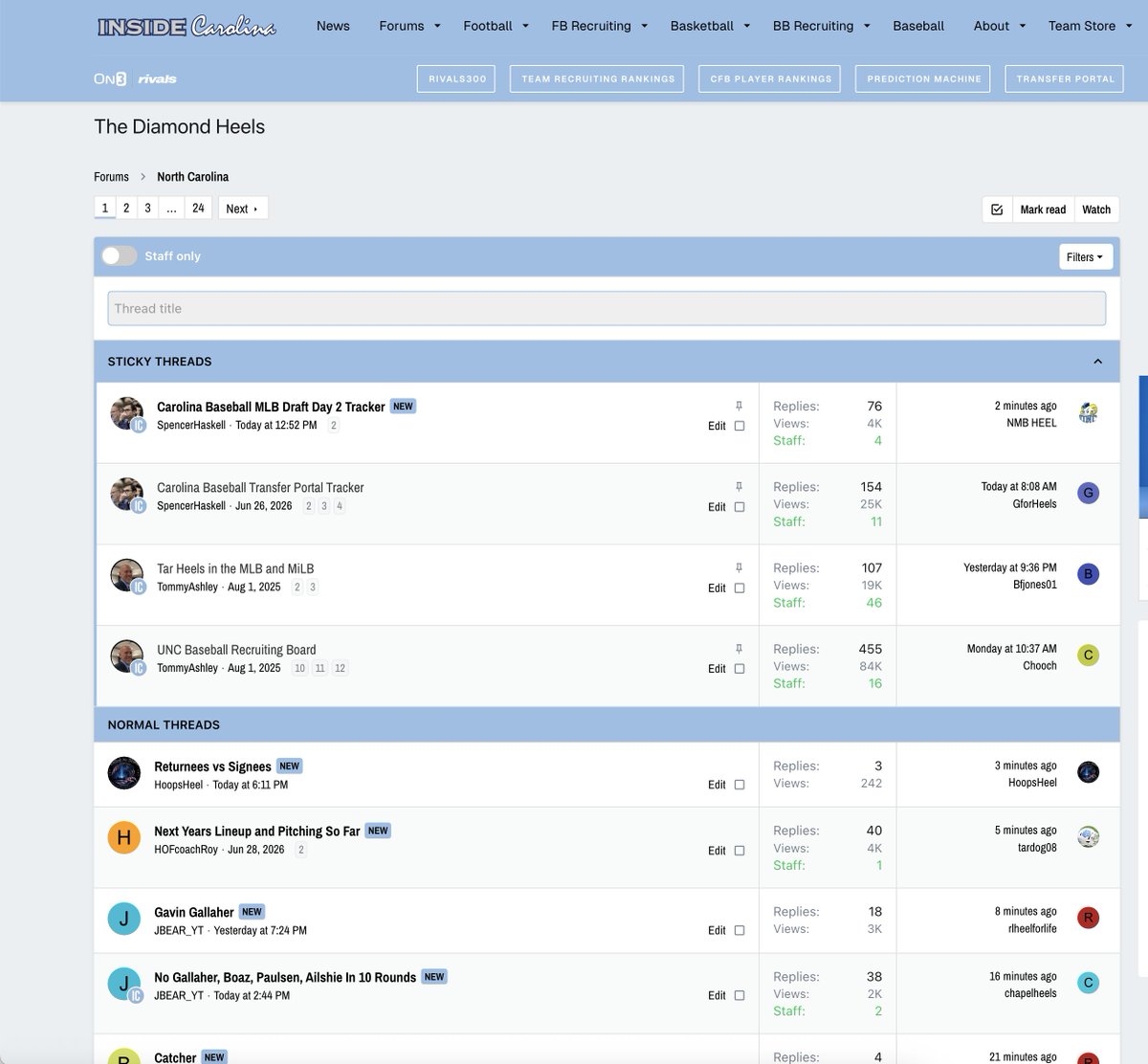Open the Baseball menu item
The image size is (1148, 1064).
(918, 26)
